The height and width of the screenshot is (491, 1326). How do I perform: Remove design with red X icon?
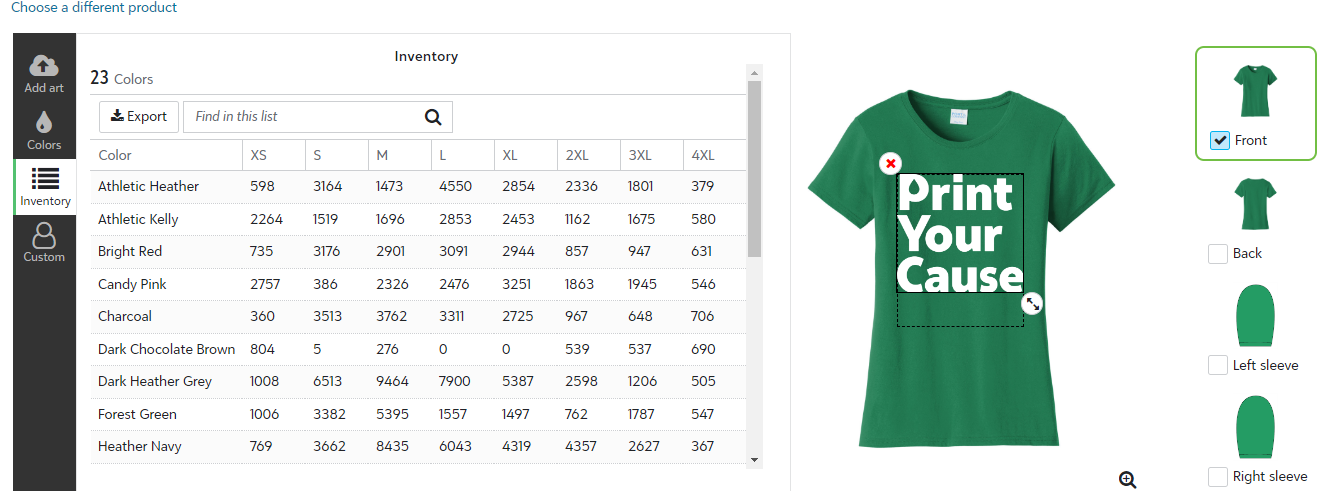(x=890, y=163)
